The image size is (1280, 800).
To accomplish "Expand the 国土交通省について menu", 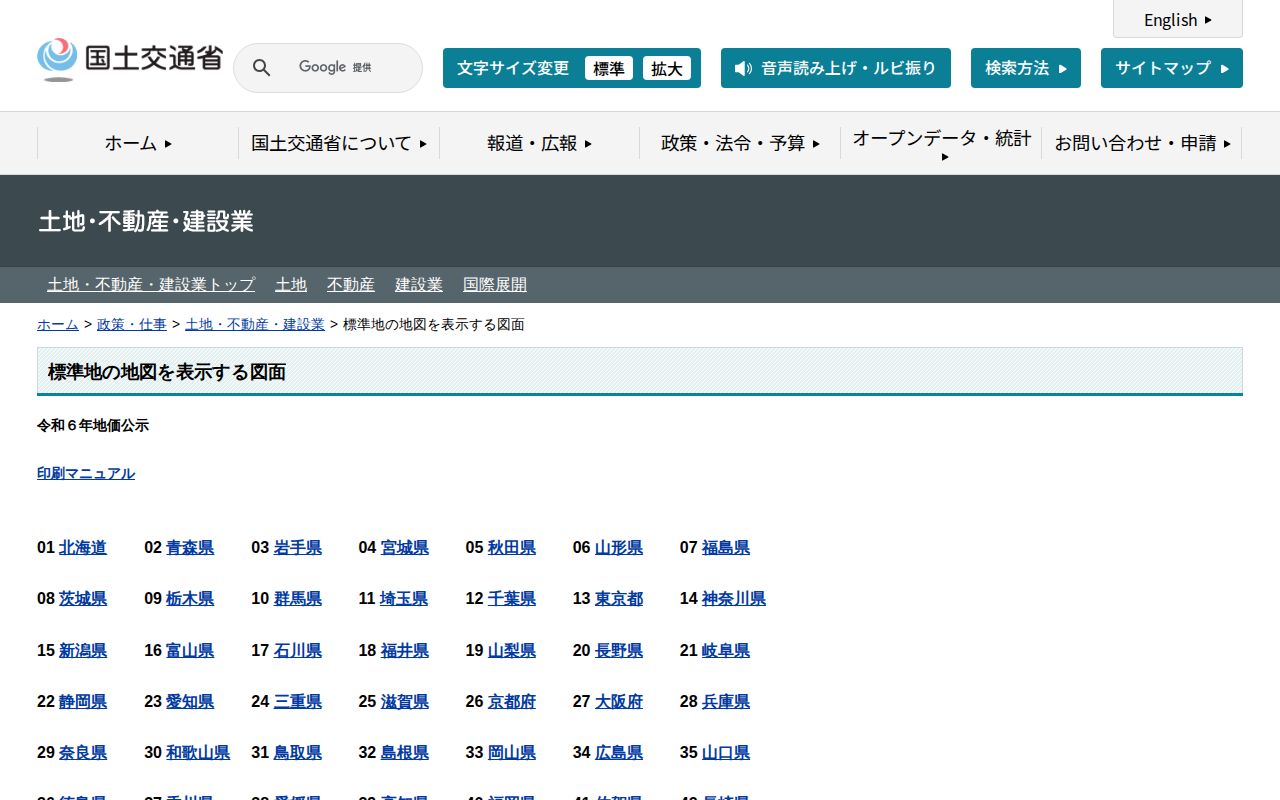I will click(x=339, y=143).
